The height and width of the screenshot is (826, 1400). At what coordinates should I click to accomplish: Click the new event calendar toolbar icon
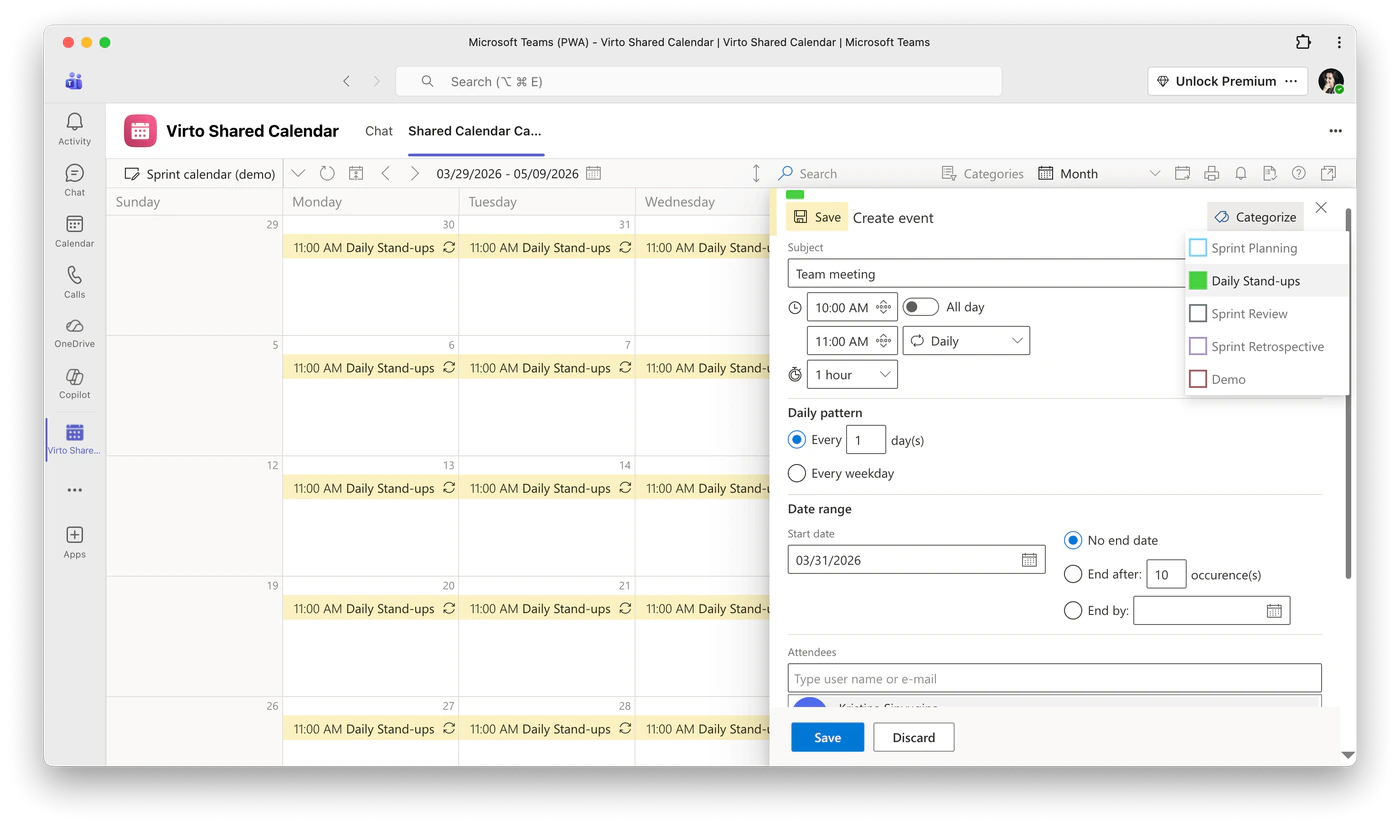[x=1182, y=173]
